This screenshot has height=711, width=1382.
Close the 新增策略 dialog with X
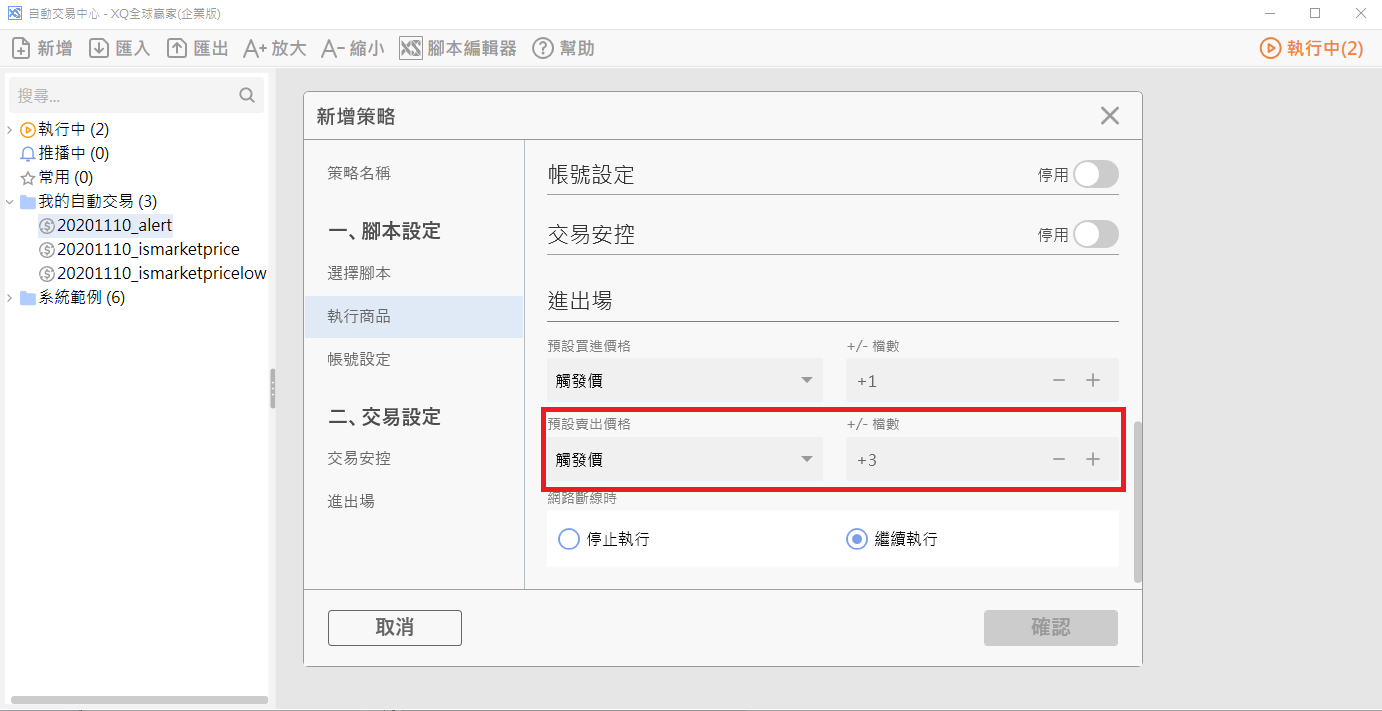[1109, 116]
